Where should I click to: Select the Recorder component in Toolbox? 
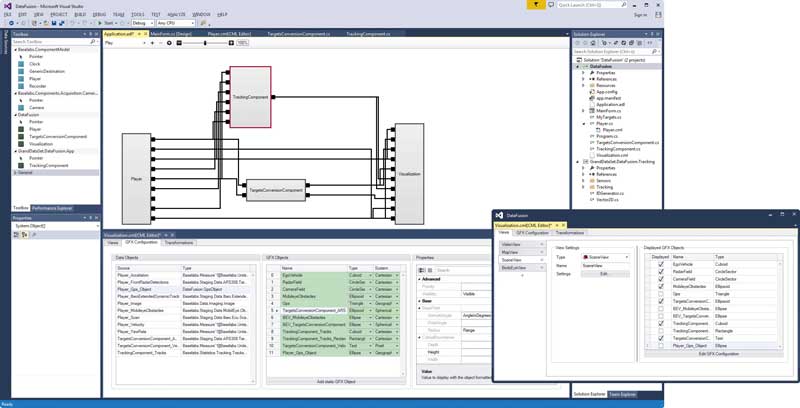tap(35, 84)
